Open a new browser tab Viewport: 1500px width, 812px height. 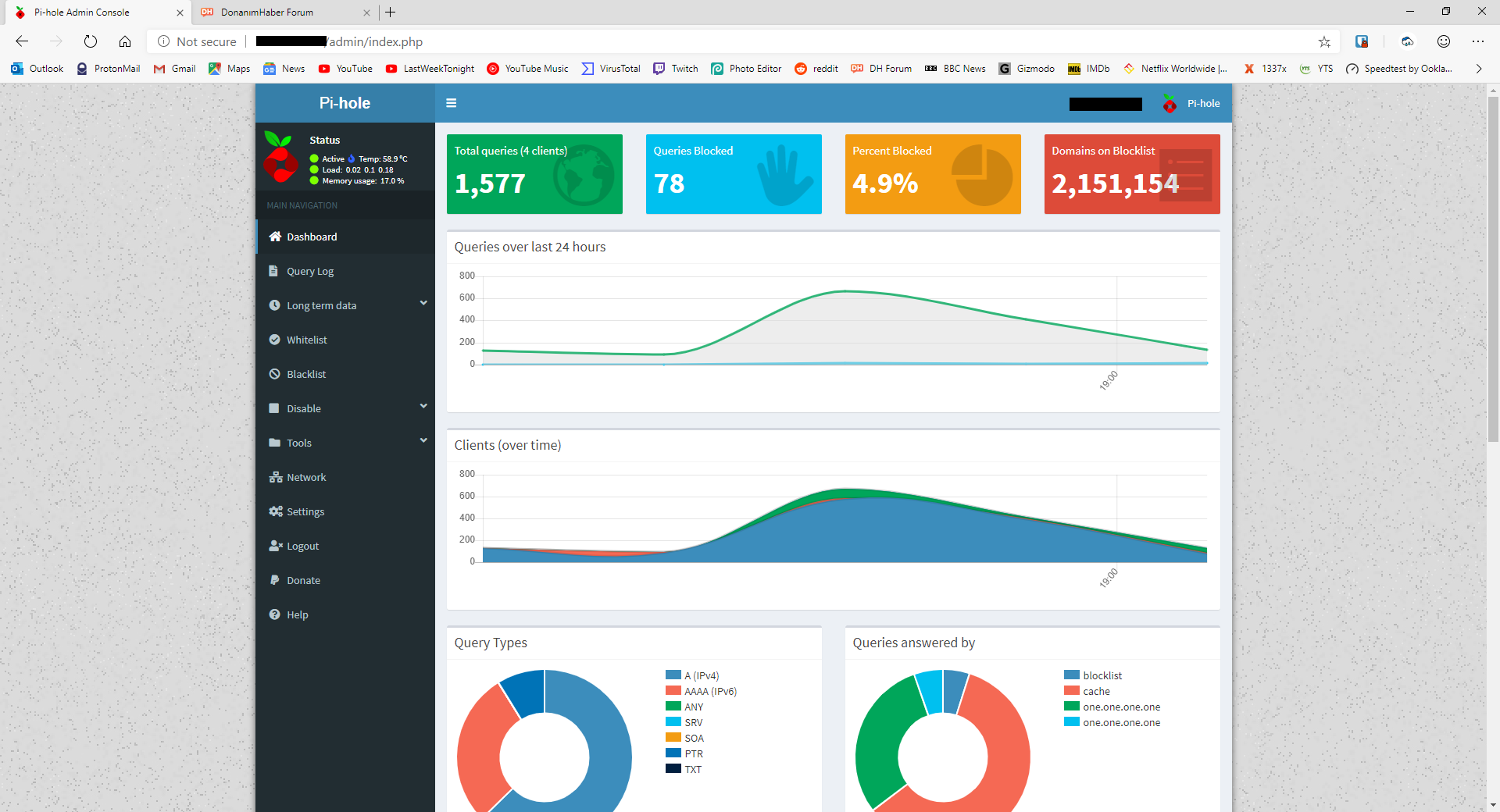click(391, 12)
